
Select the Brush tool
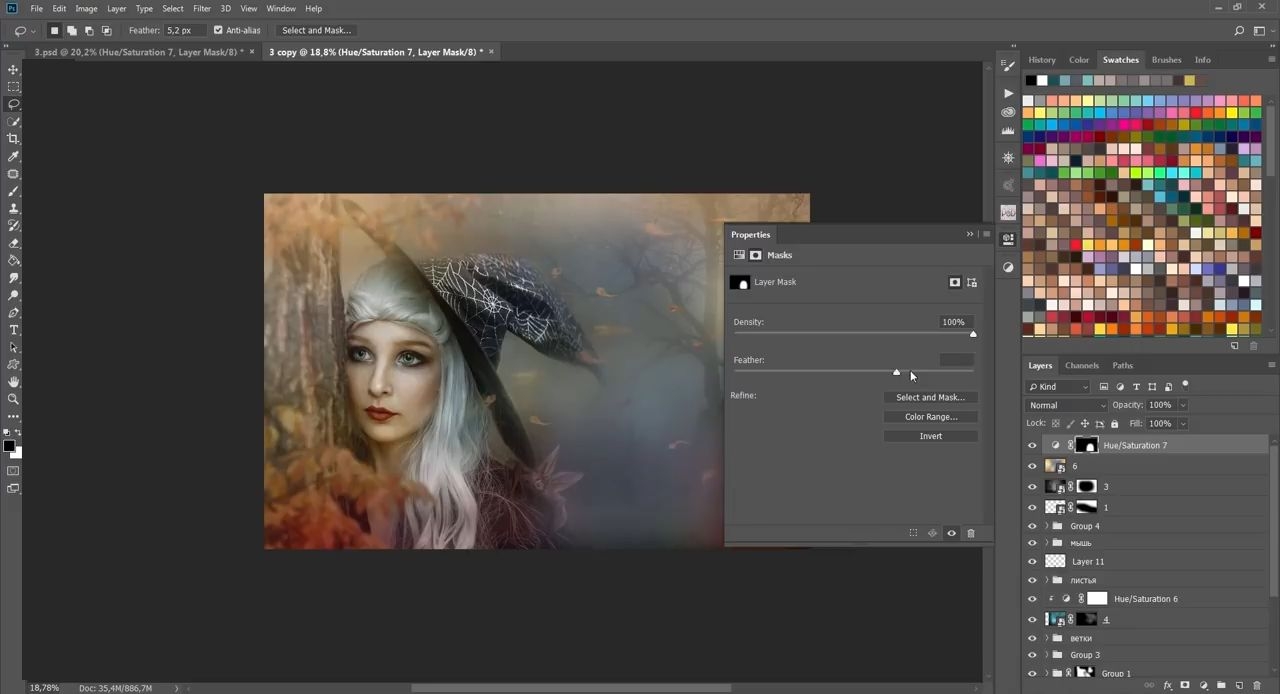[x=13, y=191]
